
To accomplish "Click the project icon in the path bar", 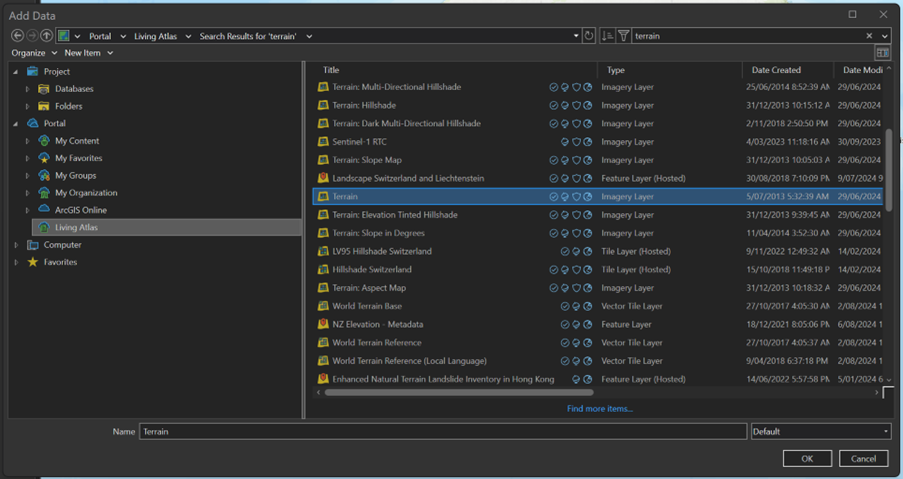I will click(x=63, y=36).
